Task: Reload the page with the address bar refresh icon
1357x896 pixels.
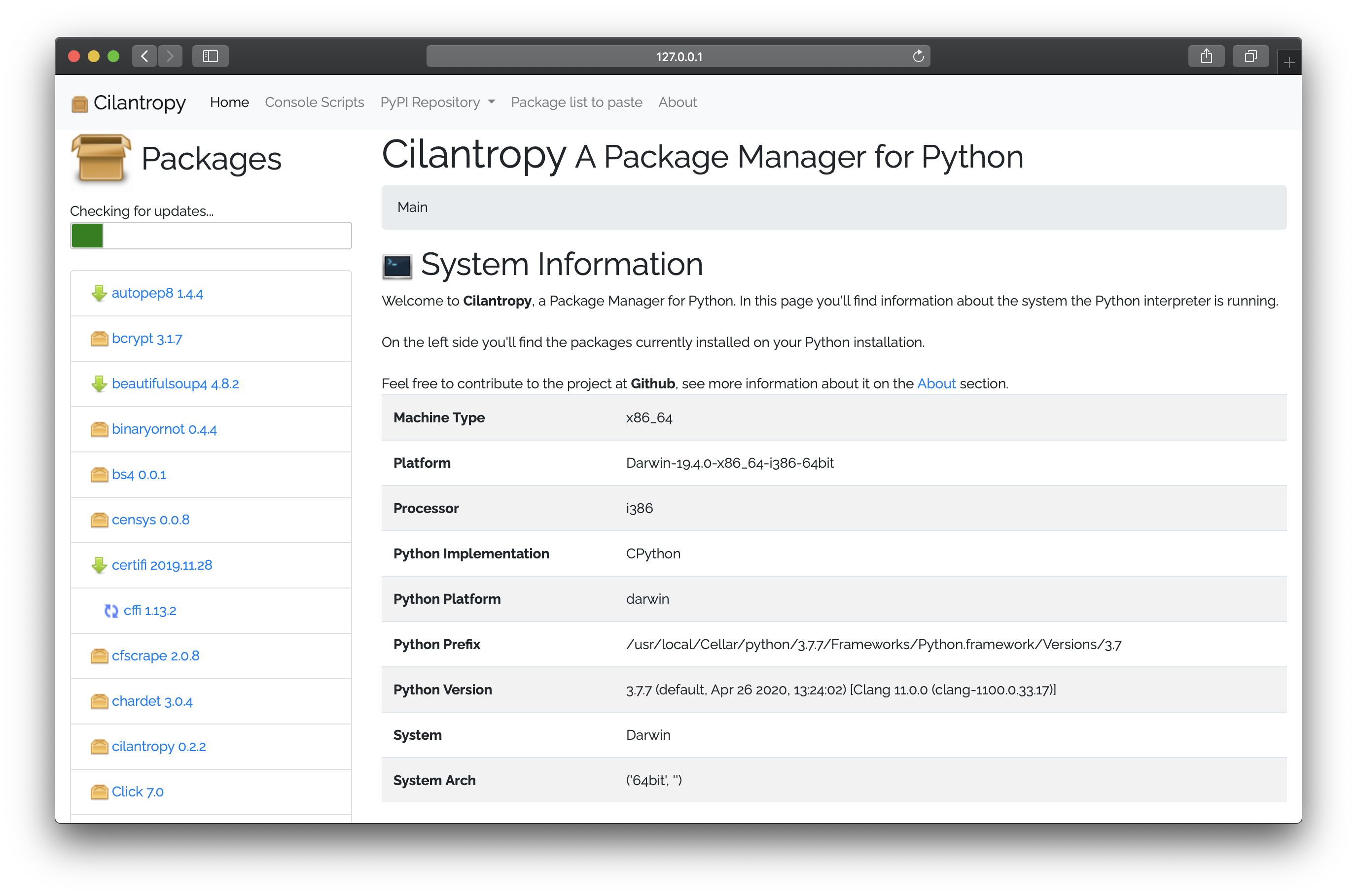Action: 918,56
